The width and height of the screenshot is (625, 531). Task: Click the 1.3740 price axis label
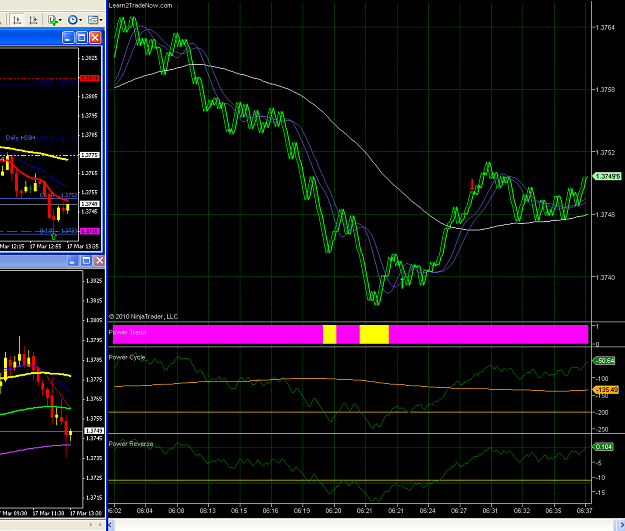[605, 277]
